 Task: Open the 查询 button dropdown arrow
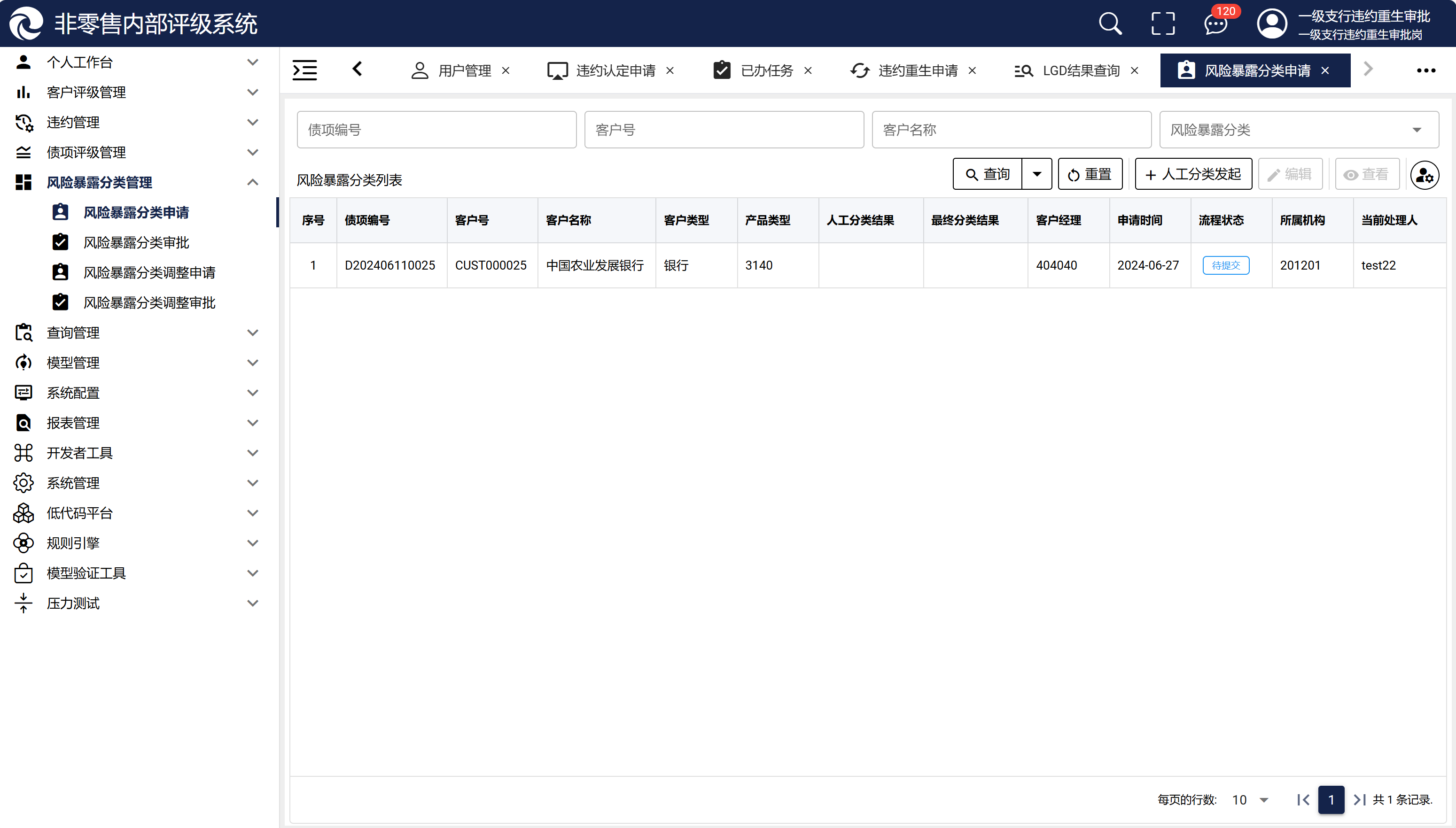(1037, 174)
